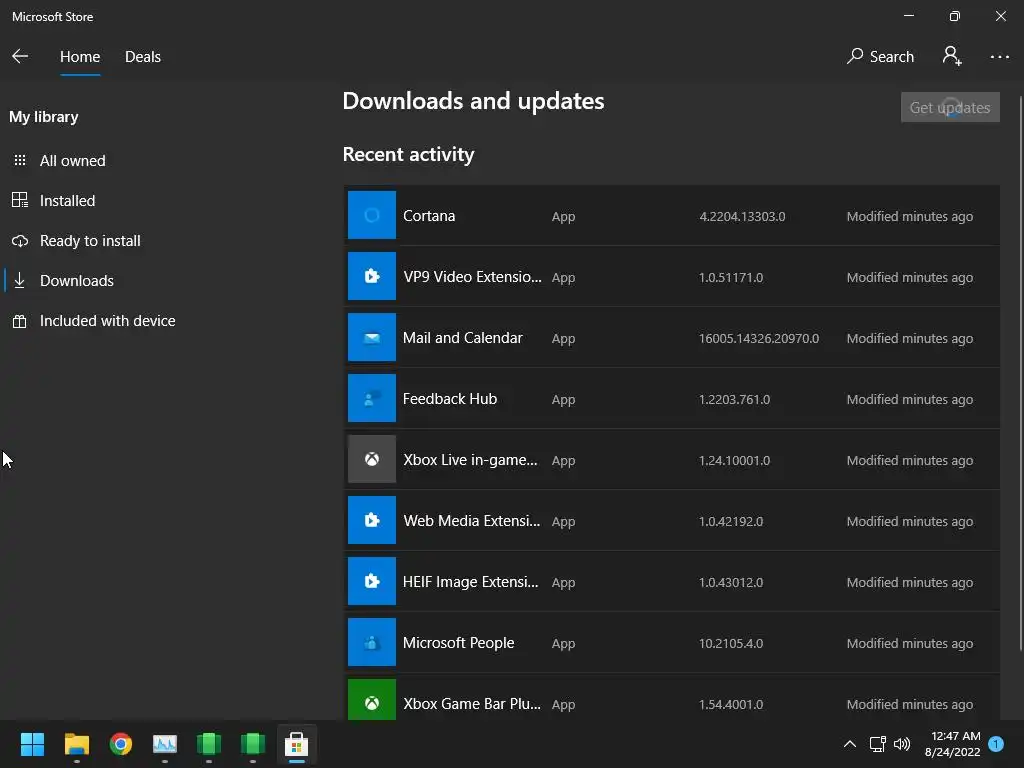The height and width of the screenshot is (768, 1024).
Task: Click version 16005.14326.20970.0
Action: click(x=759, y=338)
